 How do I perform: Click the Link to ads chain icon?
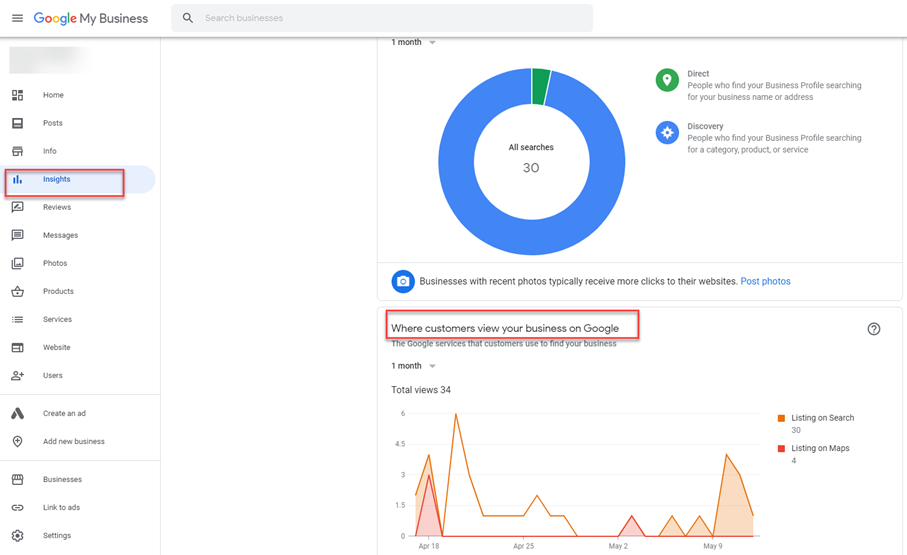pyautogui.click(x=17, y=508)
